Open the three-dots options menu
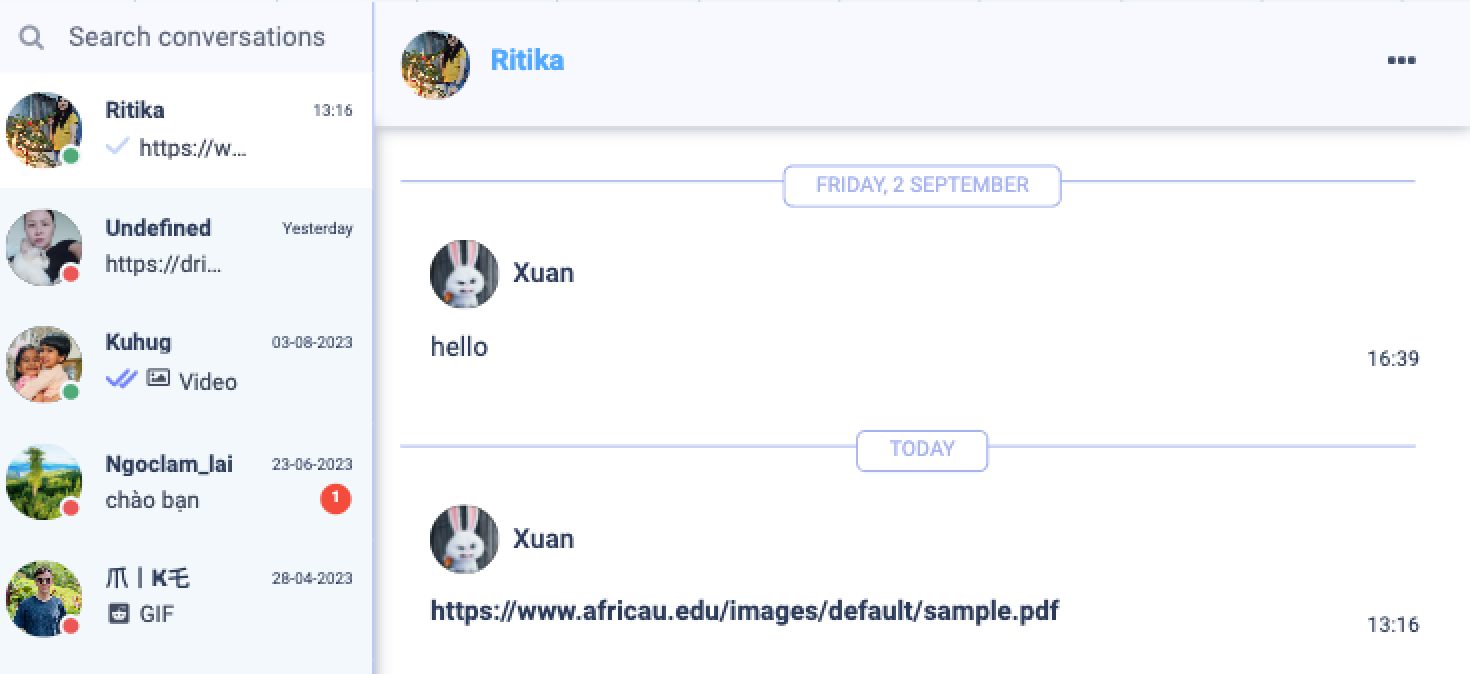Image resolution: width=1470 pixels, height=674 pixels. coord(1401,60)
